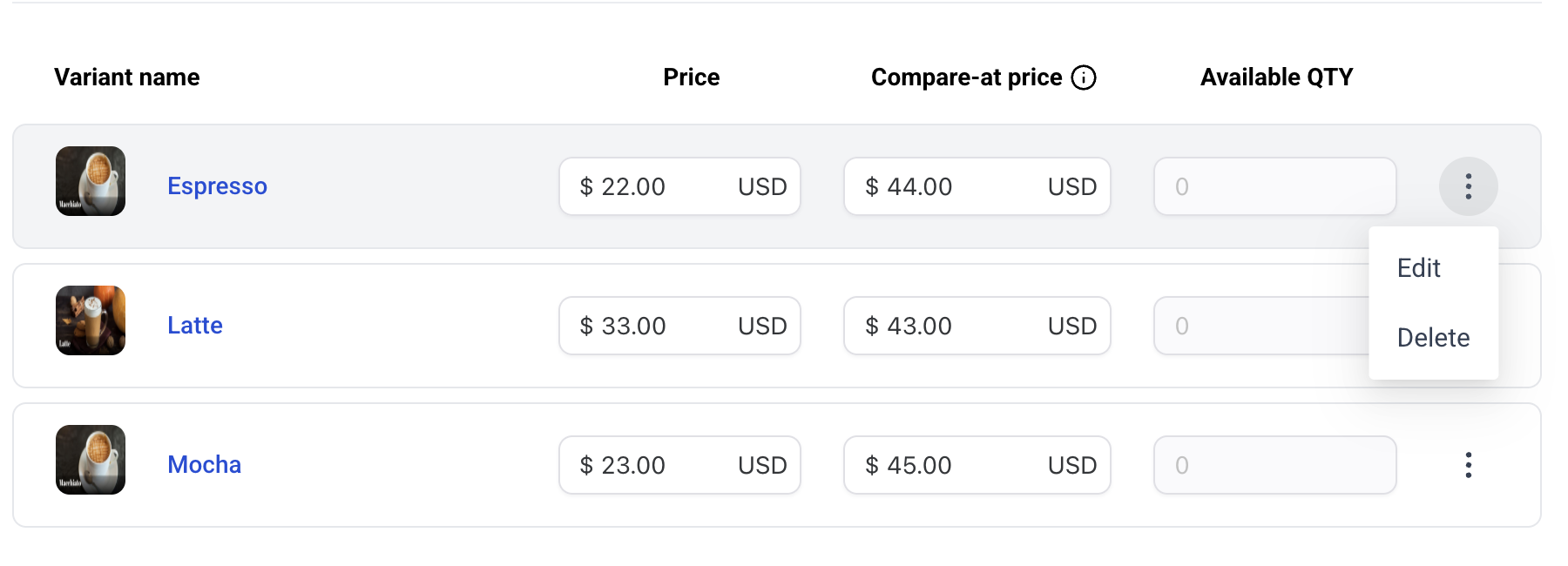Open the Latte variant link
The width and height of the screenshot is (1568, 566).
pos(195,326)
